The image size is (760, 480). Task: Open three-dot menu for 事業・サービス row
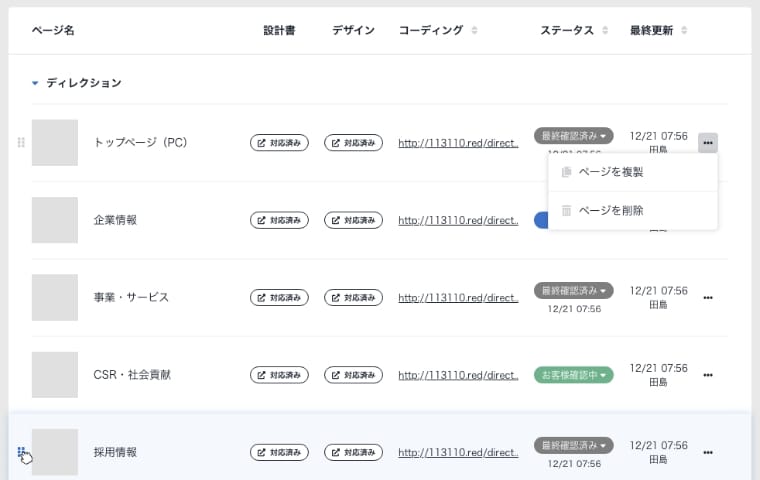point(708,298)
